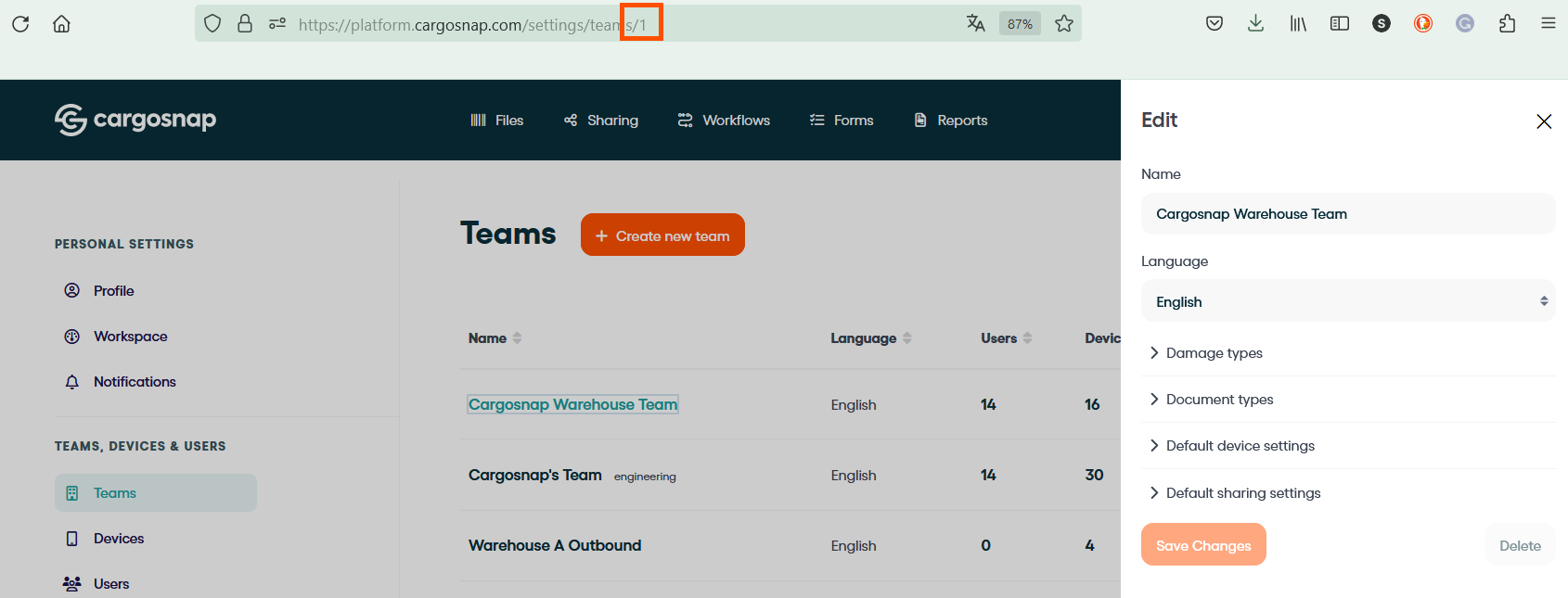Open the Workflows tab in top navigation
Screen dimensions: 1568x598
pos(724,121)
